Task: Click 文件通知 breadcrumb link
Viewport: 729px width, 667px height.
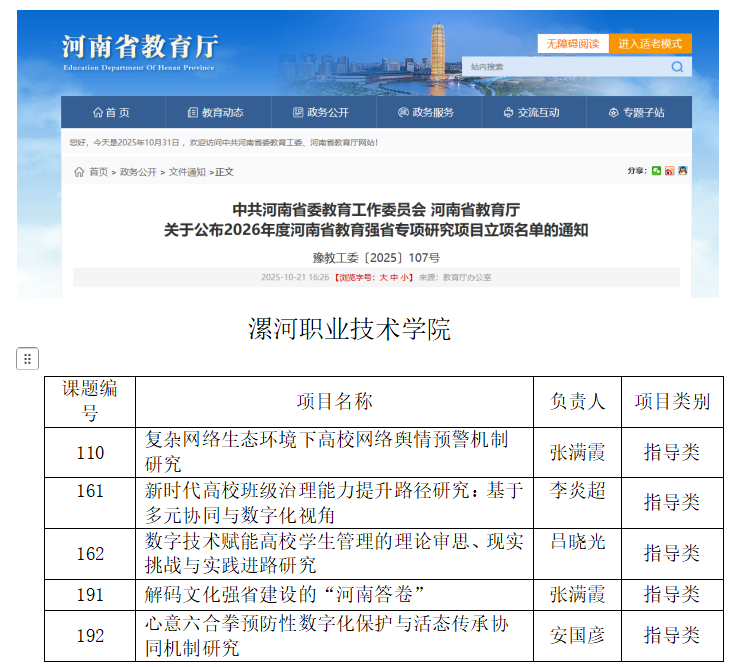Action: [x=186, y=172]
